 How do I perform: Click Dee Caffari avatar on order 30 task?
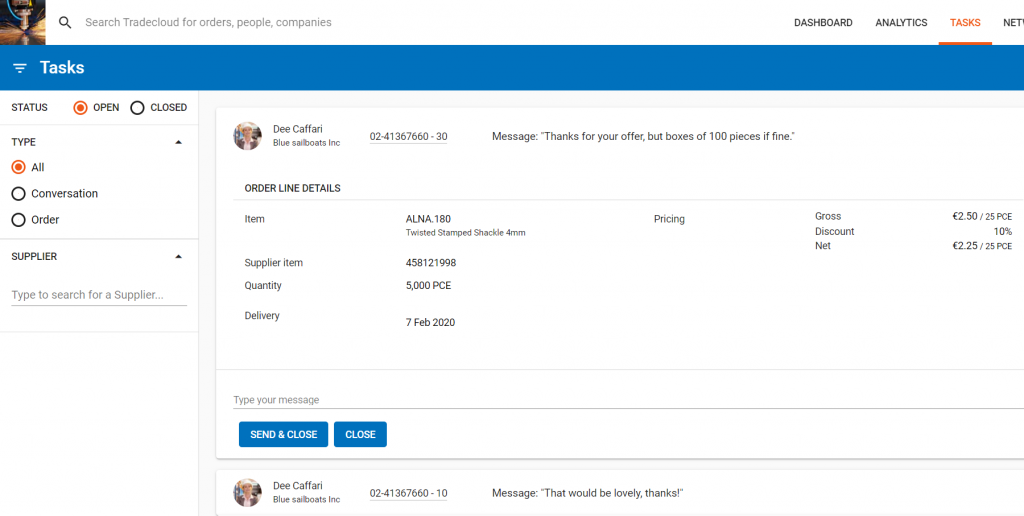tap(248, 136)
